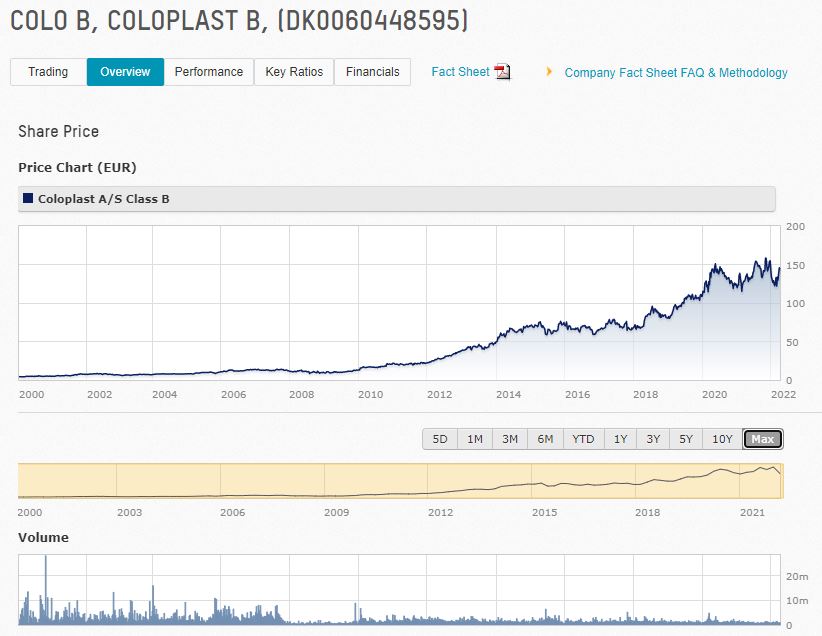Click the Coloplast legend color square
This screenshot has width=822, height=636.
tap(28, 199)
